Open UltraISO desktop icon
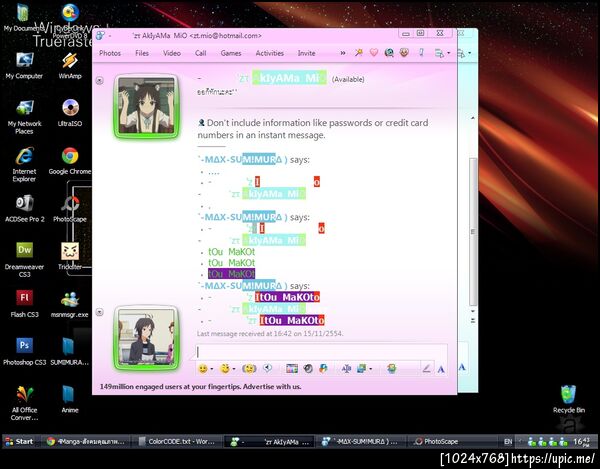Image resolution: width=600 pixels, height=469 pixels. point(70,113)
